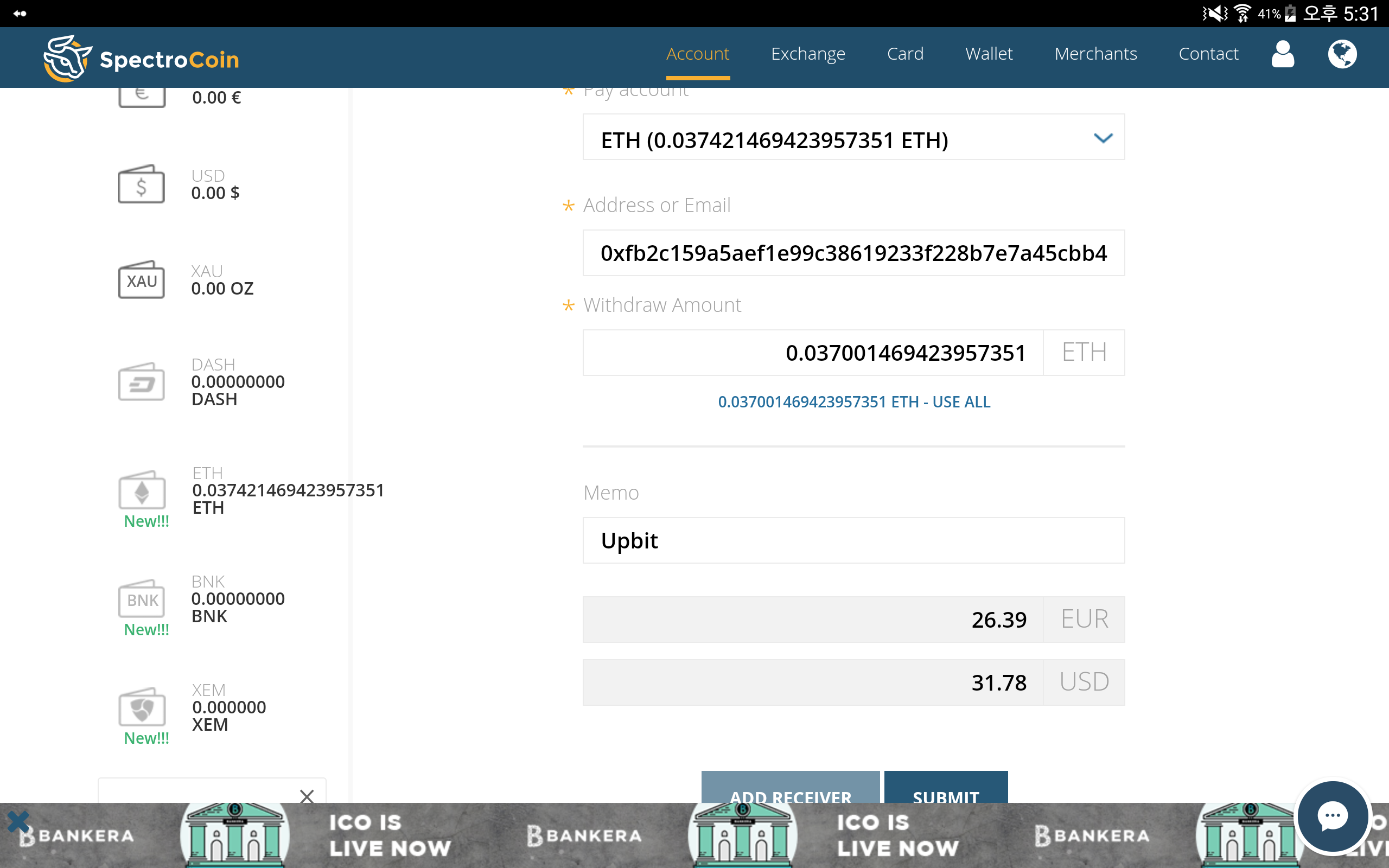Viewport: 1389px width, 868px height.
Task: Select the ETH wallet icon
Action: [142, 491]
